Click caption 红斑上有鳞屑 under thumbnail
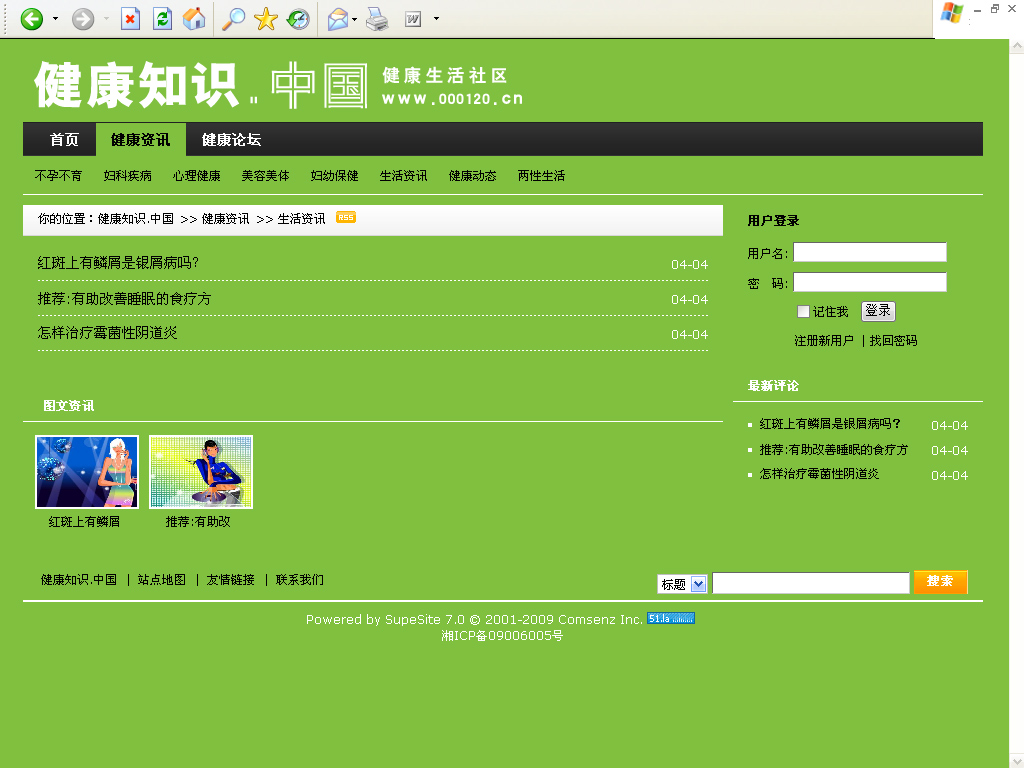Image resolution: width=1024 pixels, height=768 pixels. [x=84, y=521]
